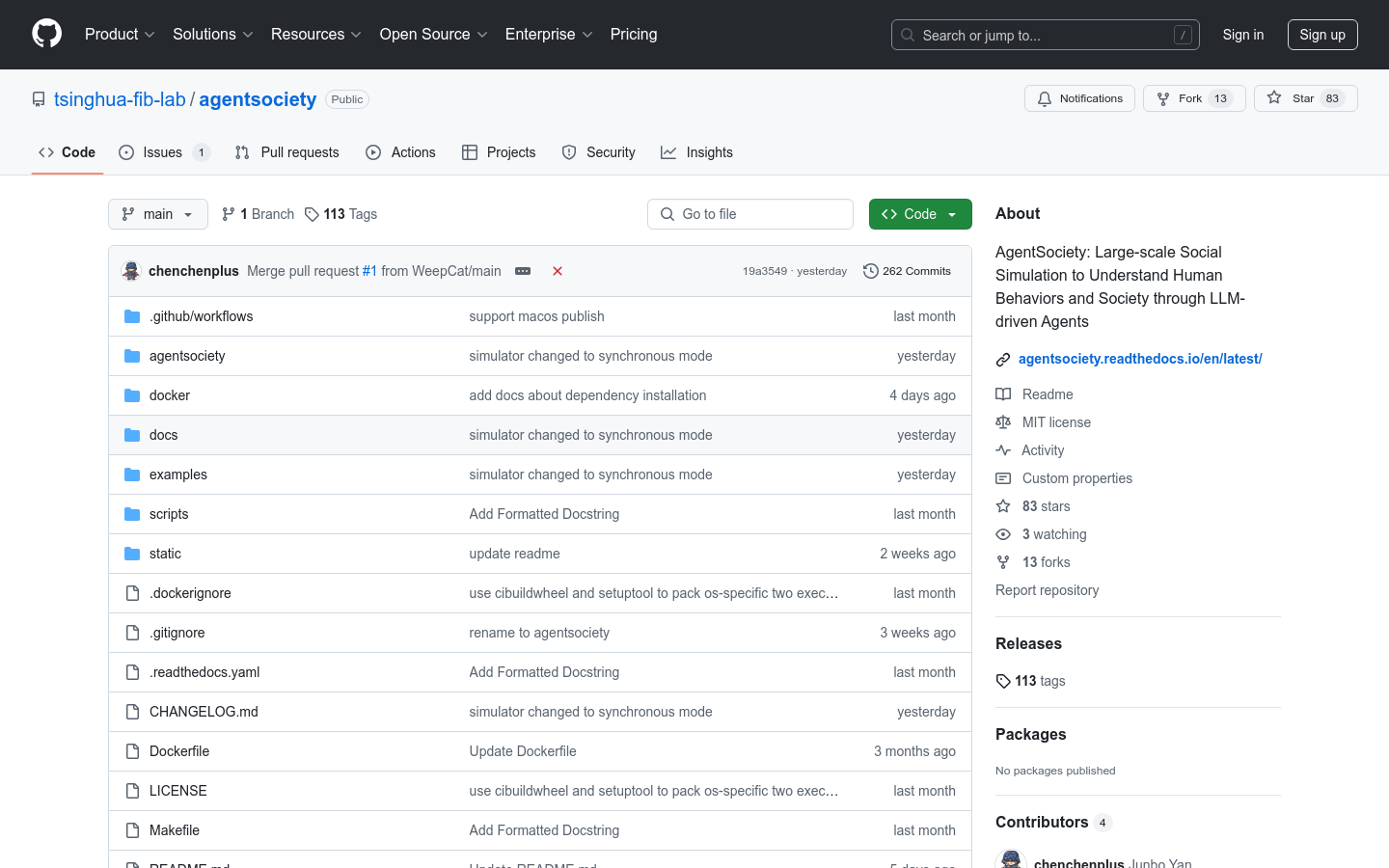Click the Report repository link
The height and width of the screenshot is (868, 1389).
(x=1047, y=590)
